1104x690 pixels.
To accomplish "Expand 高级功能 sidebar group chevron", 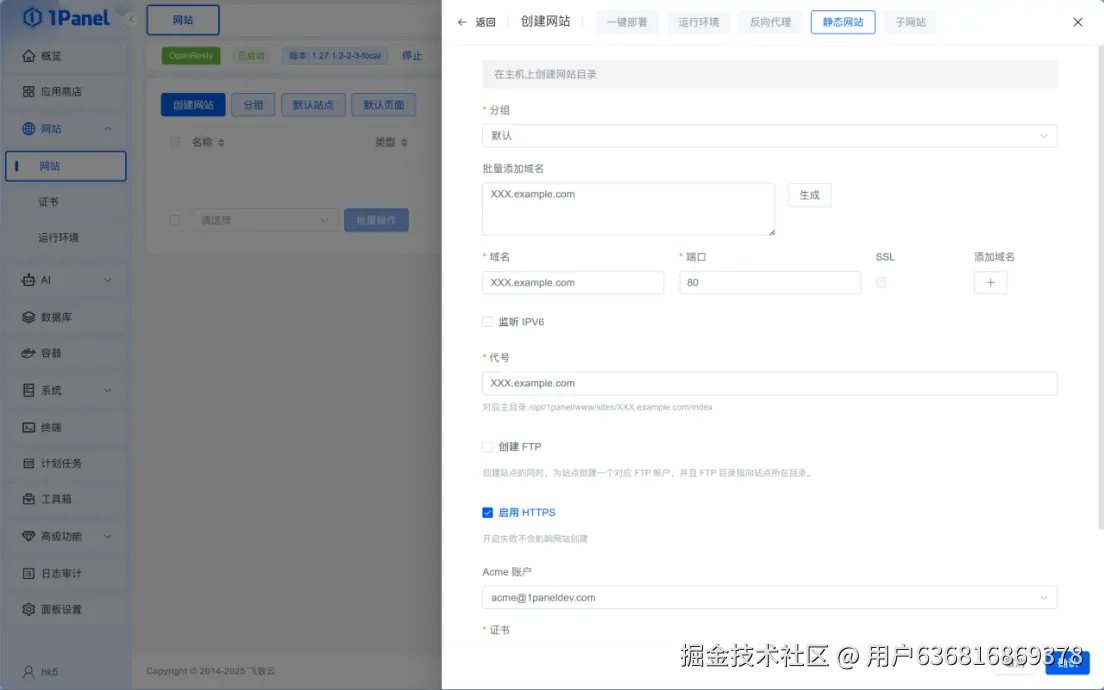I will point(108,537).
